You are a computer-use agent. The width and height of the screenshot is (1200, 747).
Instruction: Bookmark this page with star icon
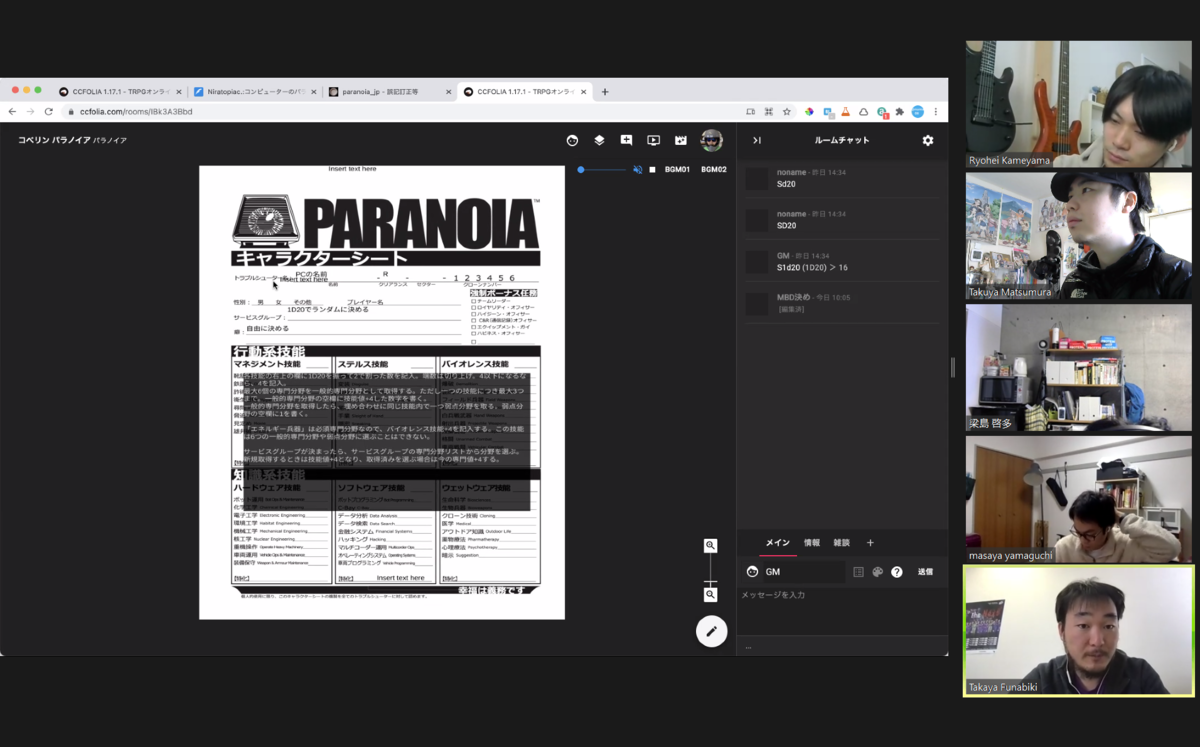click(787, 112)
